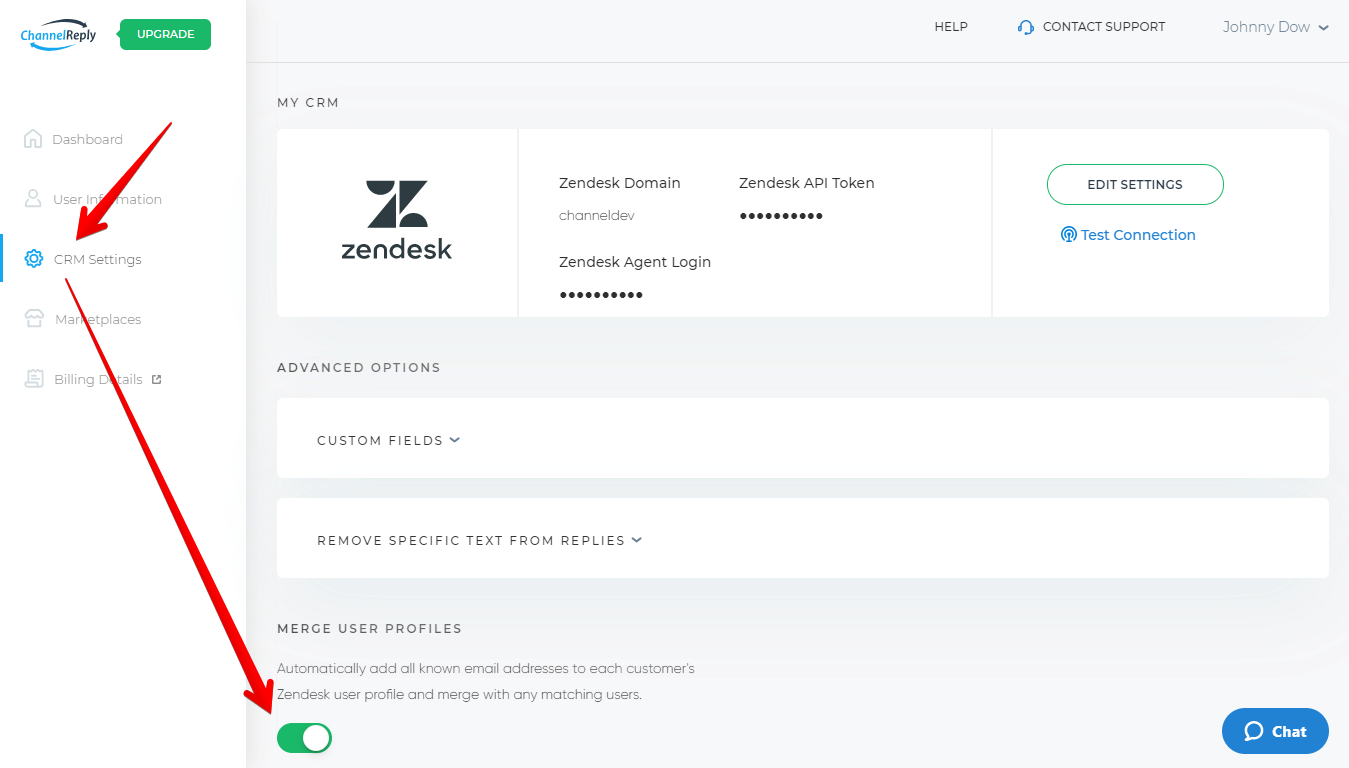The width and height of the screenshot is (1349, 768).
Task: Click the external link icon beside Billing Details
Action: (156, 379)
